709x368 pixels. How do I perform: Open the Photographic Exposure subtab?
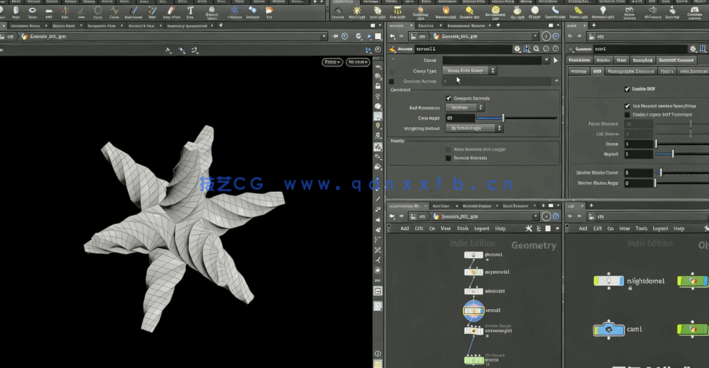click(631, 71)
